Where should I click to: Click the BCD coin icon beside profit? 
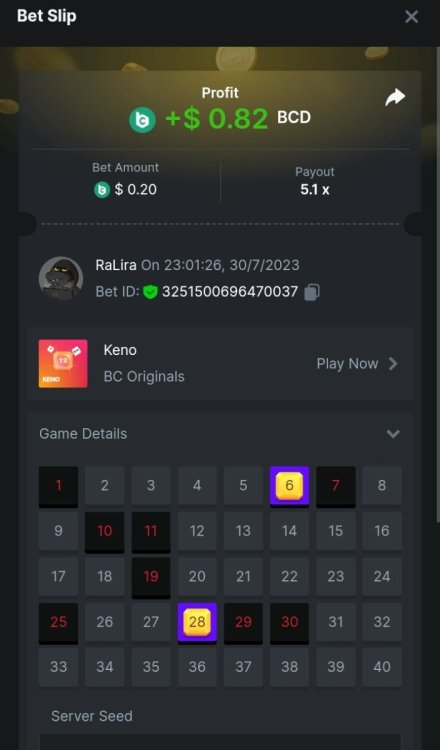click(x=143, y=120)
